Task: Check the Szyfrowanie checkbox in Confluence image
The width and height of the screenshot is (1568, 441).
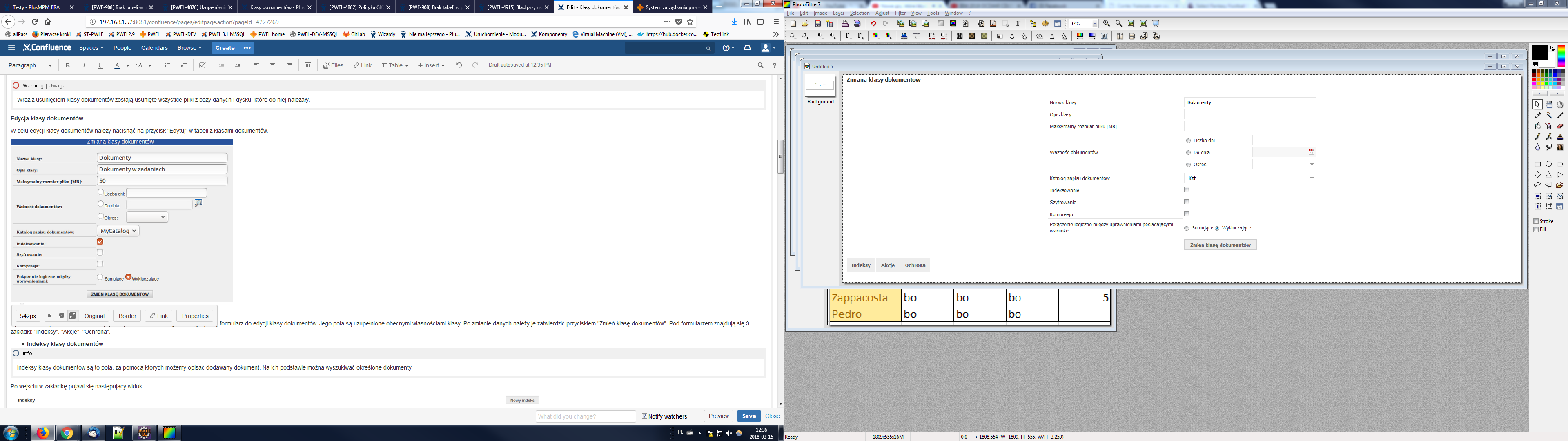Action: [x=100, y=252]
